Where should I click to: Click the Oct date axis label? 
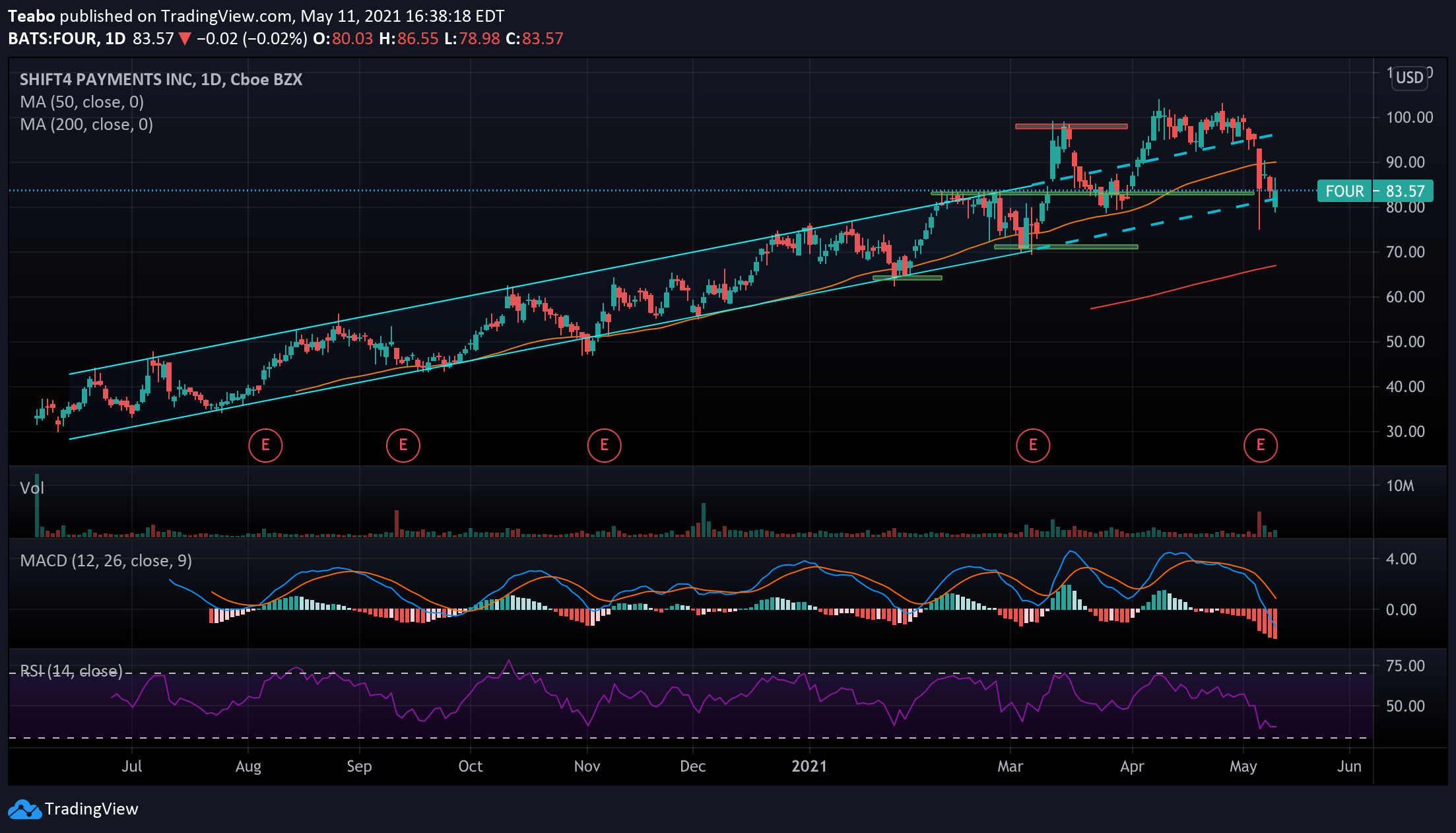coord(471,766)
